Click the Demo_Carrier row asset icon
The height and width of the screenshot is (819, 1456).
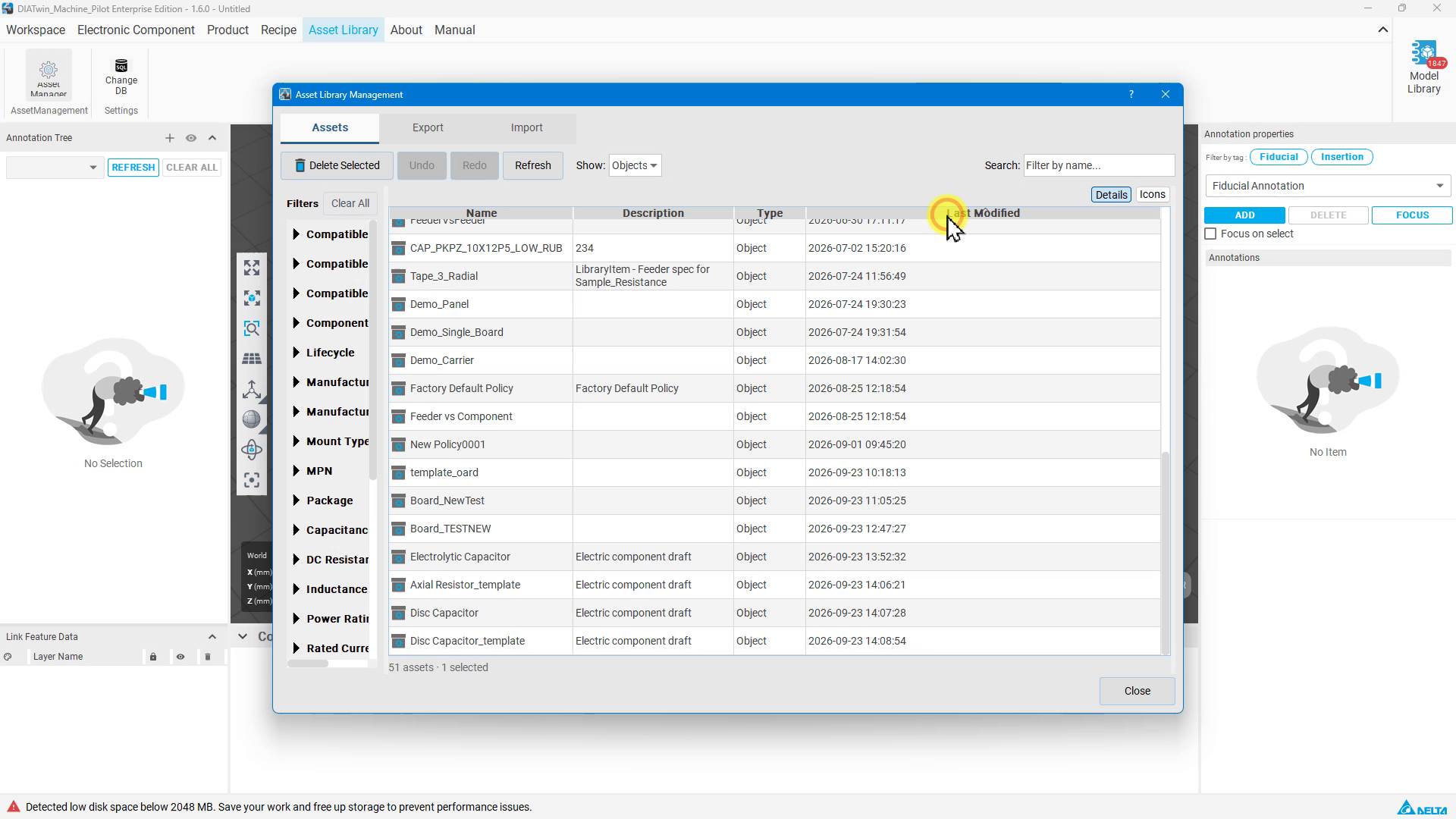click(x=398, y=361)
